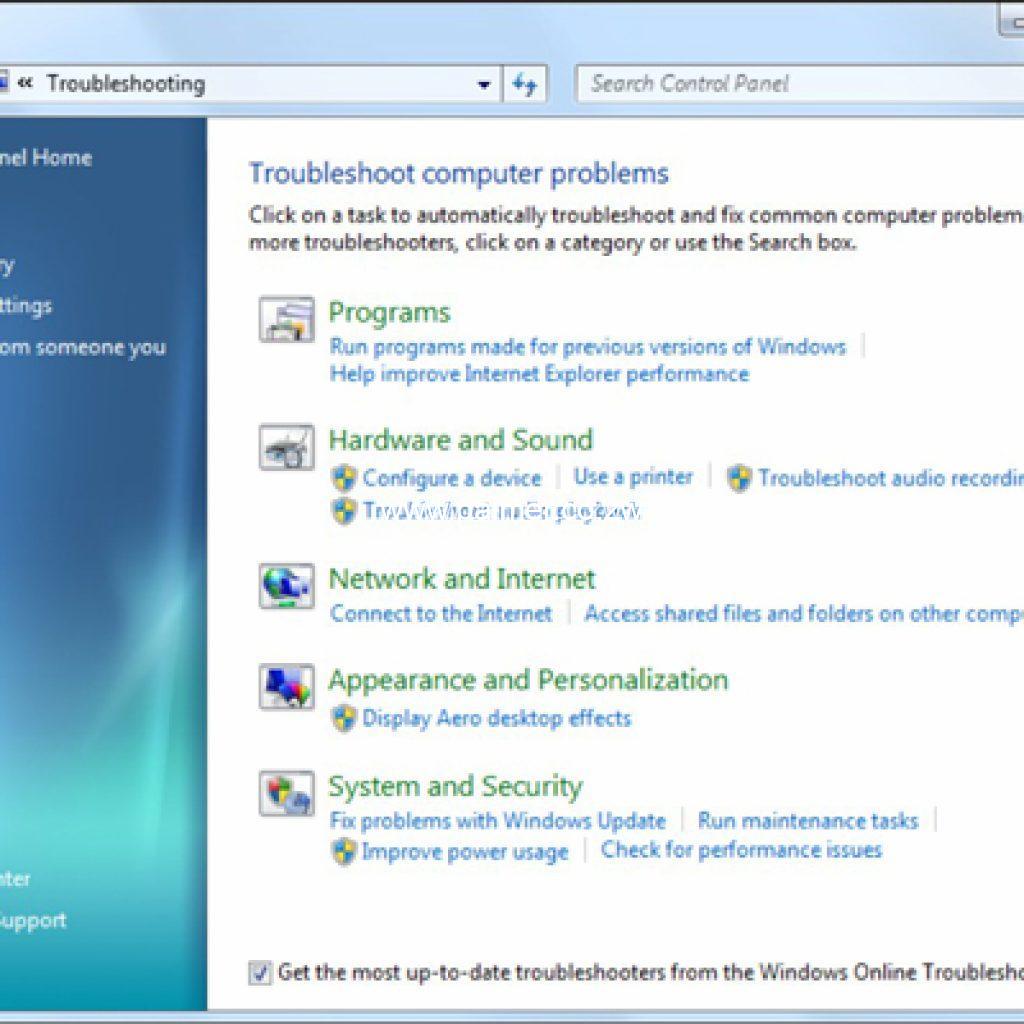Open Access shared files and folders link

tap(804, 613)
